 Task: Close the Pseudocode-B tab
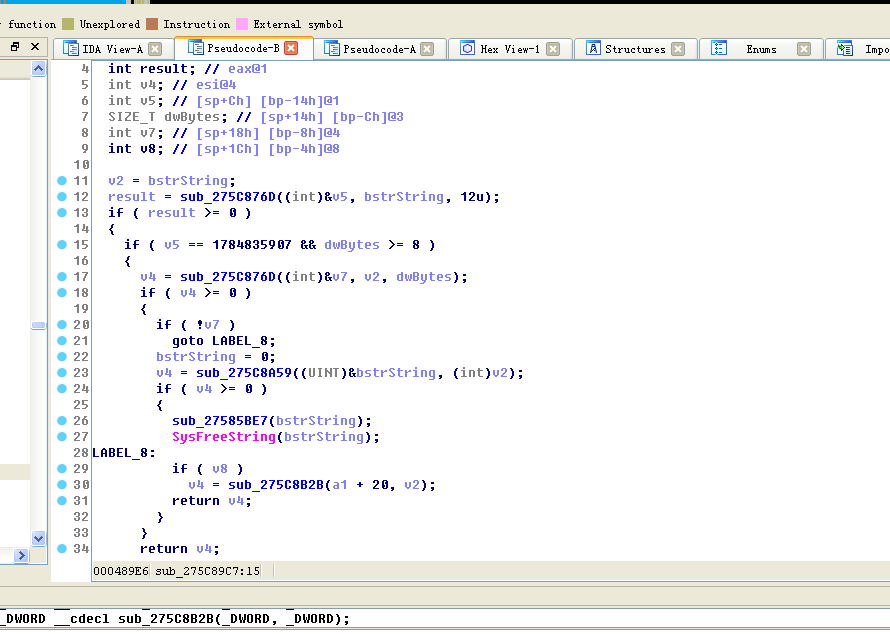291,48
